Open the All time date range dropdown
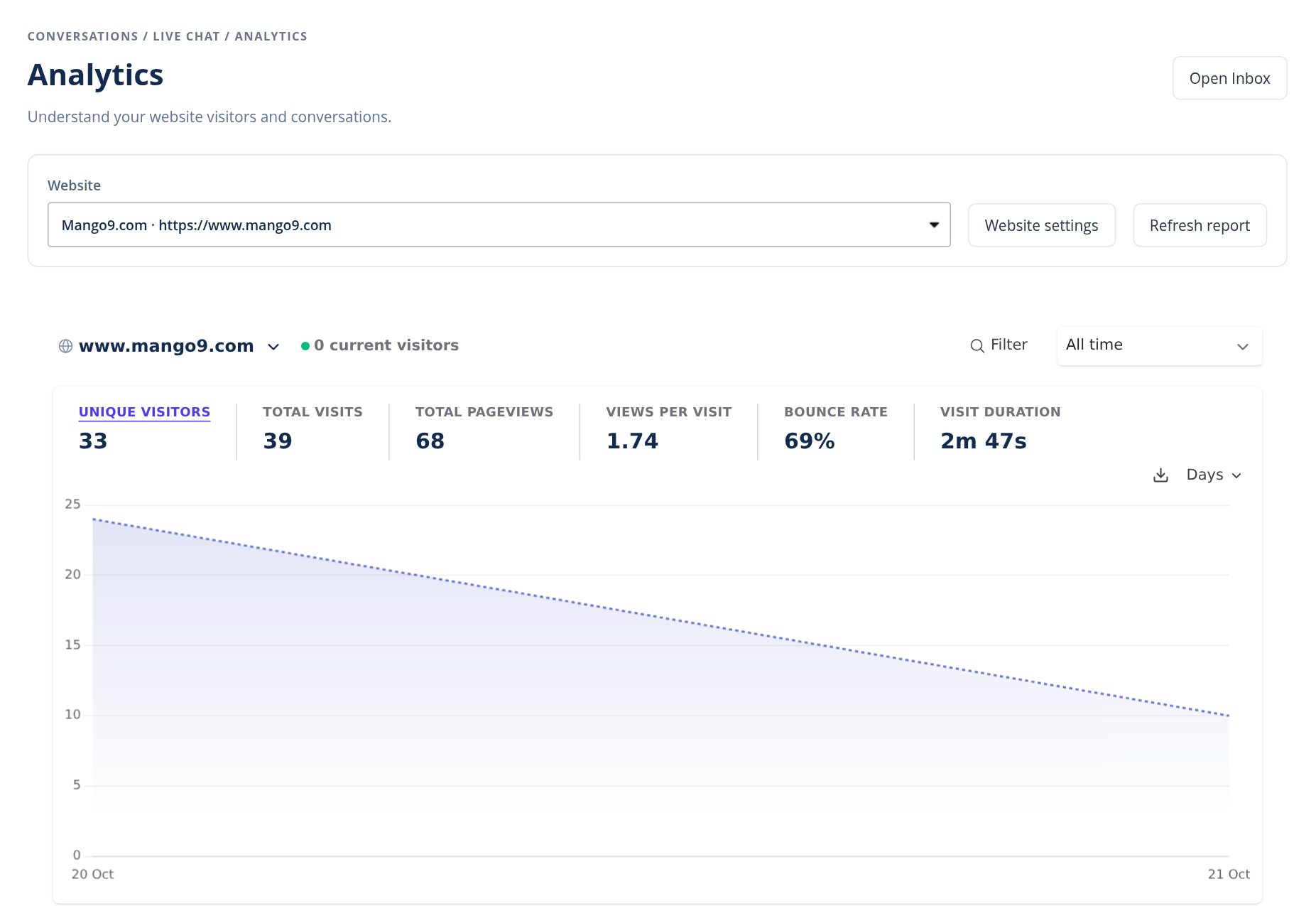The height and width of the screenshot is (906, 1316). click(1159, 346)
